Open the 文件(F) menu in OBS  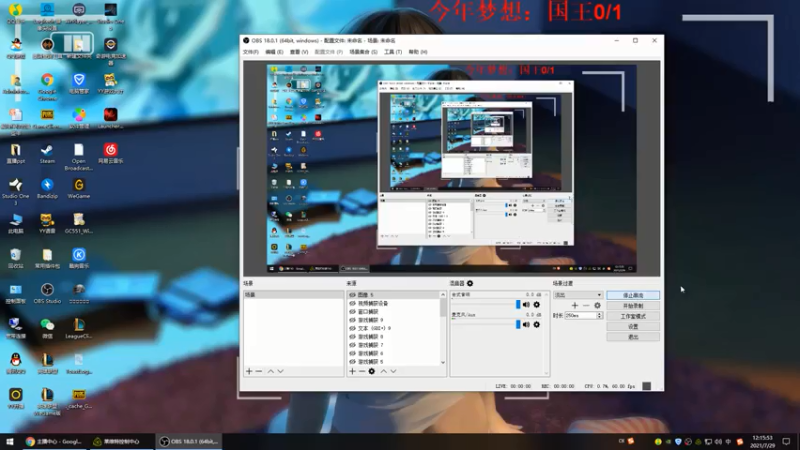coord(251,52)
